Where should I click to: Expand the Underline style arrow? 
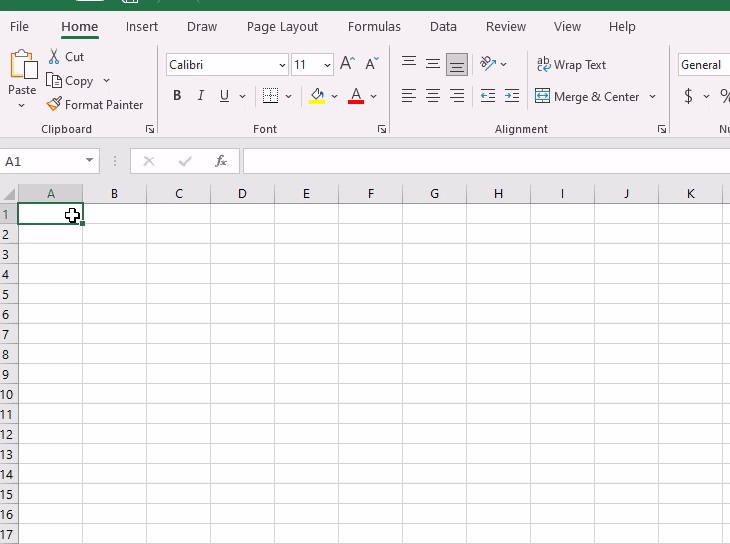click(243, 96)
